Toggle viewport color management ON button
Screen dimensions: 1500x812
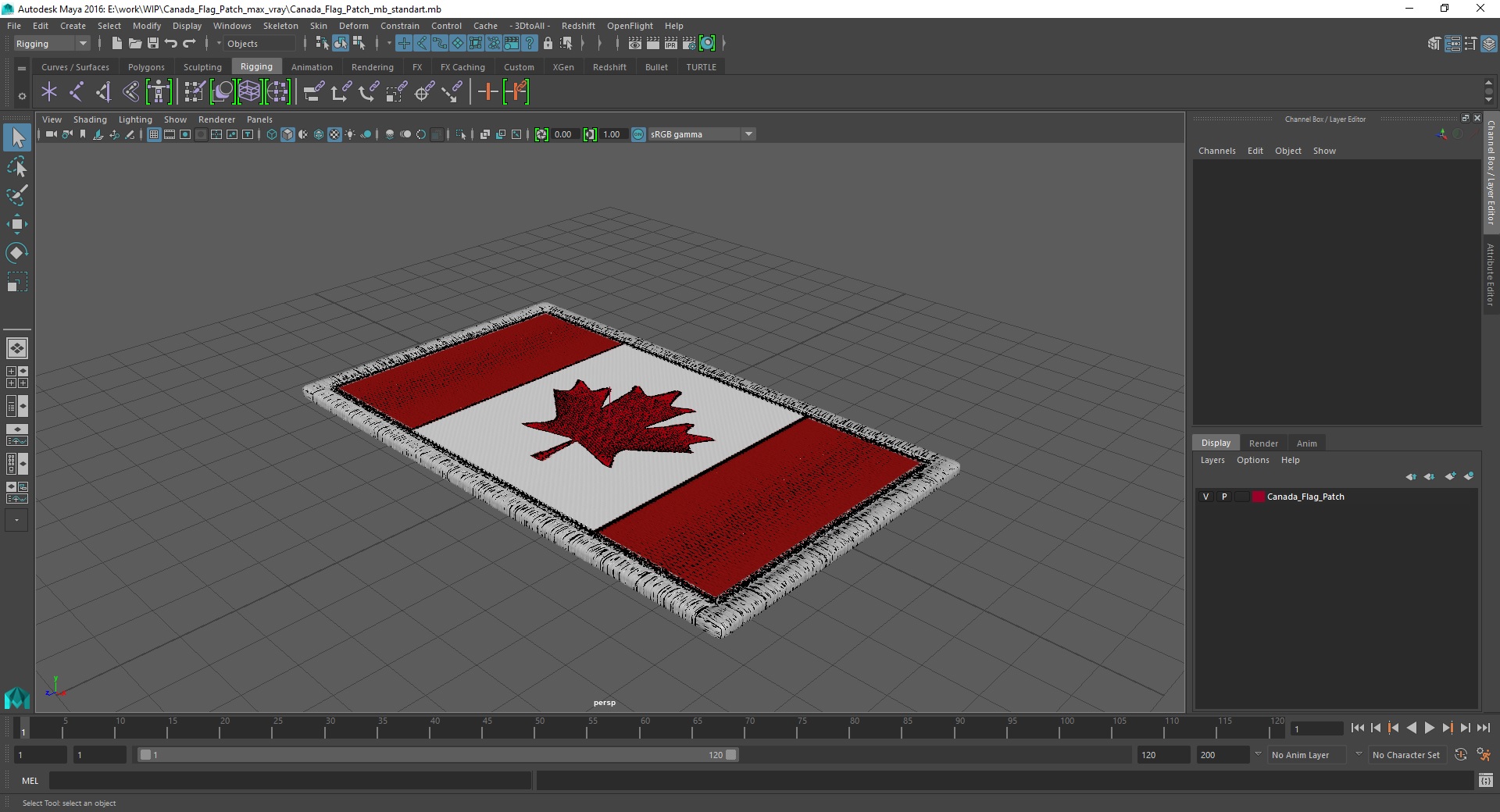638,134
